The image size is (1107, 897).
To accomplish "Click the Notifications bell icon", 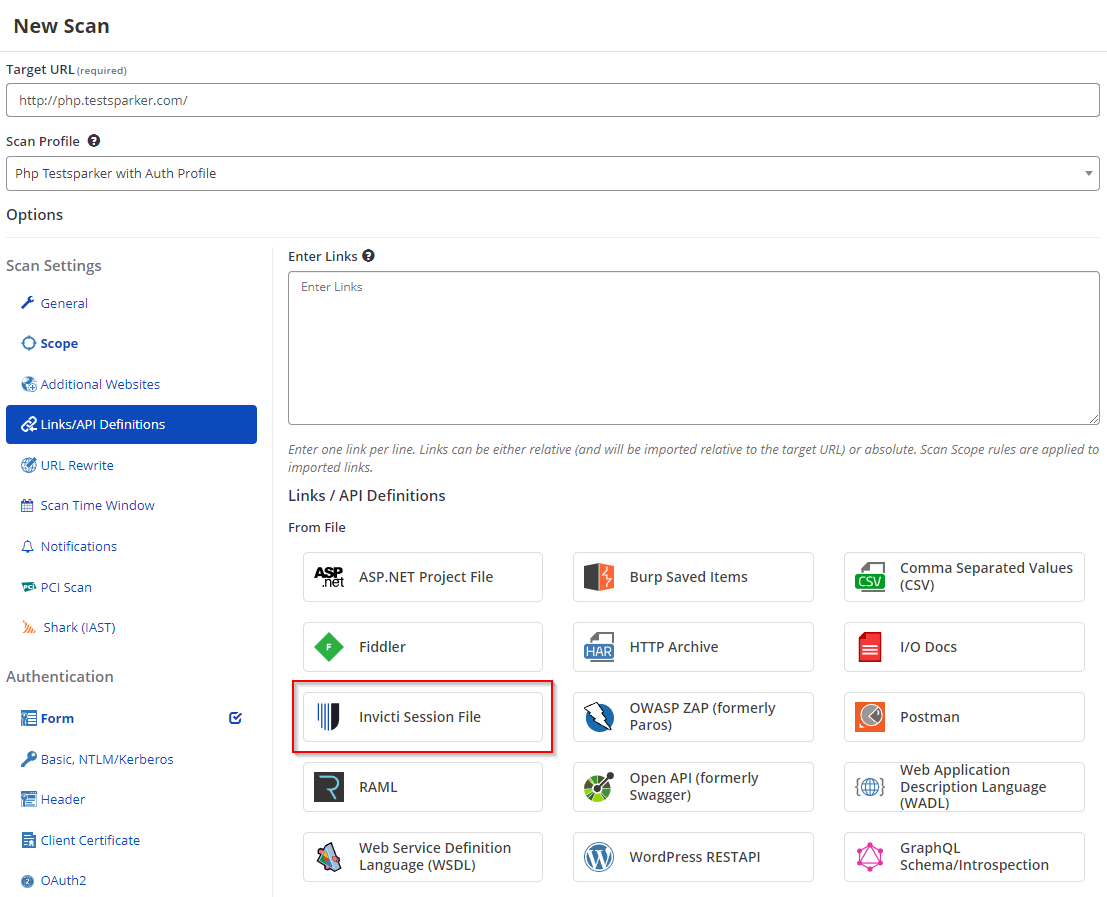I will click(28, 546).
